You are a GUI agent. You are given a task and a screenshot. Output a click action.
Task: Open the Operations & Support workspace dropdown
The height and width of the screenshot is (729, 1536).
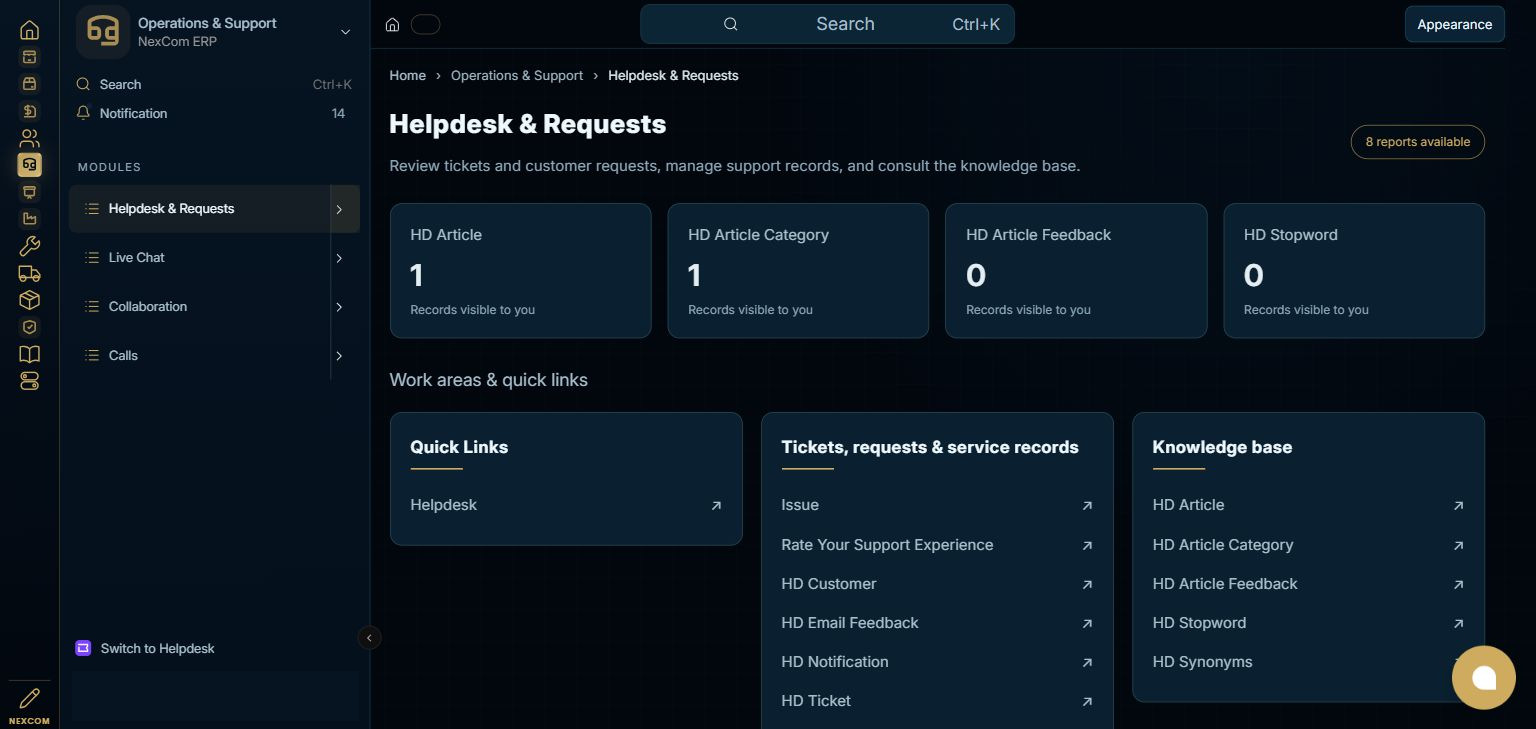(345, 32)
